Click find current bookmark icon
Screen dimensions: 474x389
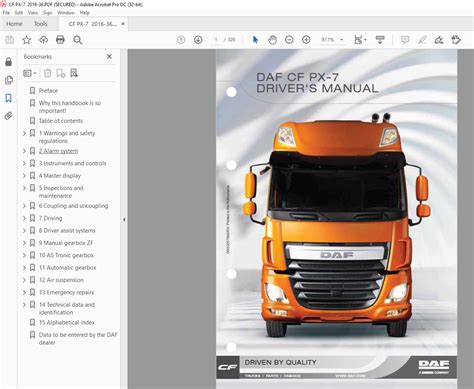[74, 73]
